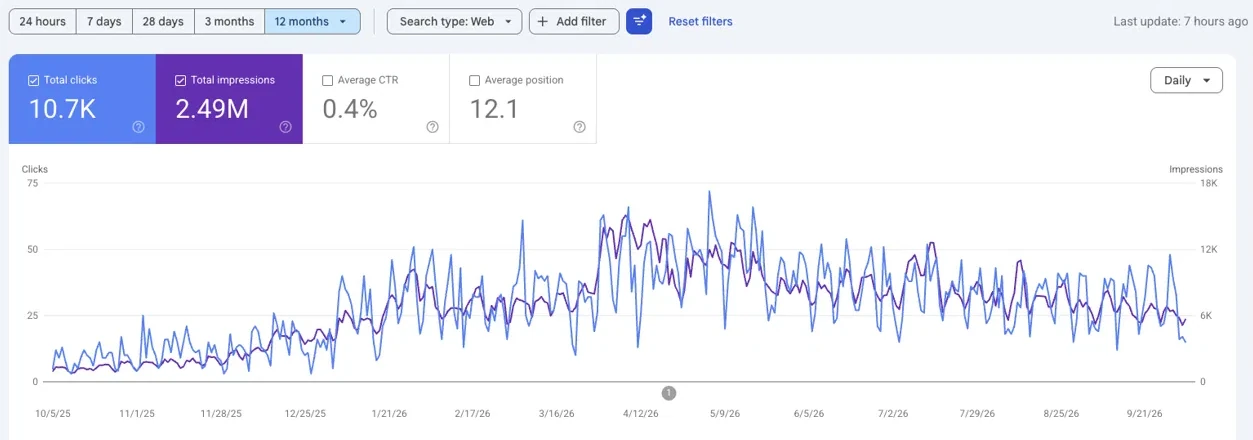Click the Reset filters link
The width and height of the screenshot is (1253, 440).
point(700,21)
